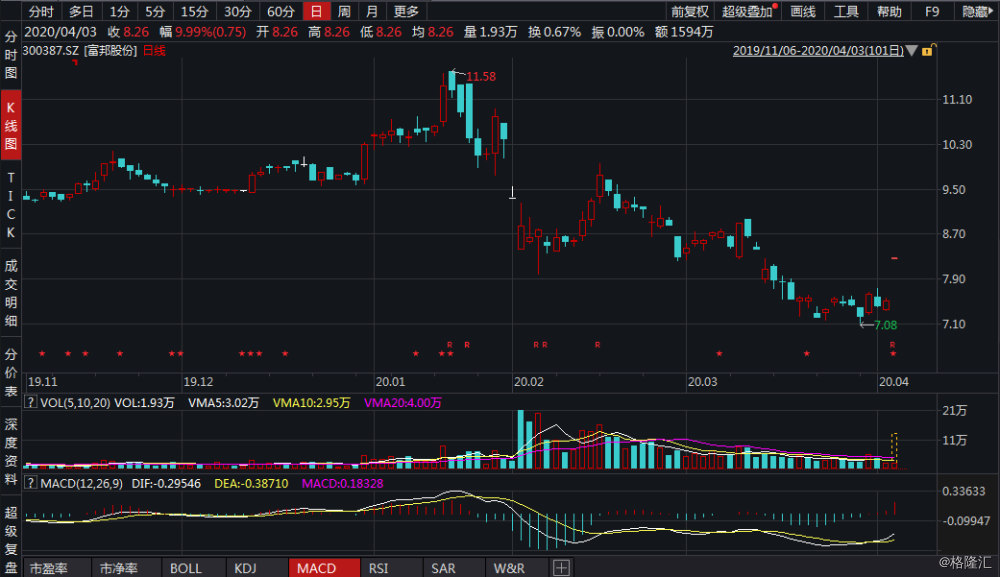Click the 20.02 date axis label
Viewport: 1000px width, 577px height.
(529, 382)
